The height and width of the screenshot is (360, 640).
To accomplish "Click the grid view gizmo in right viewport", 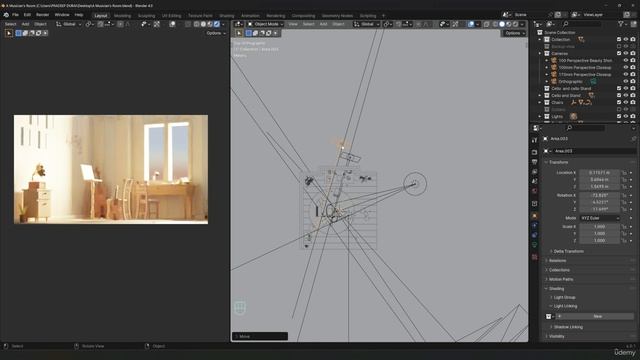I will [240, 307].
